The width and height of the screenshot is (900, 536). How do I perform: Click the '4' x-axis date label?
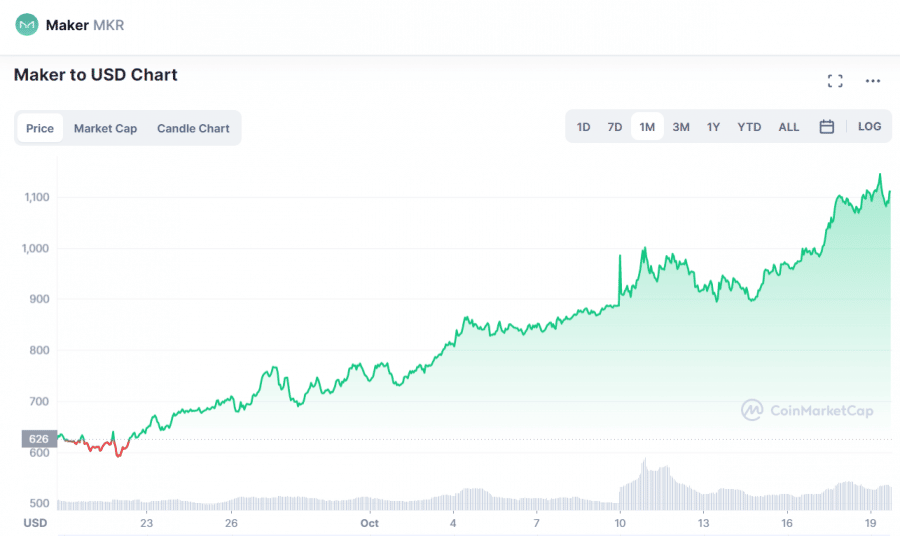point(453,523)
